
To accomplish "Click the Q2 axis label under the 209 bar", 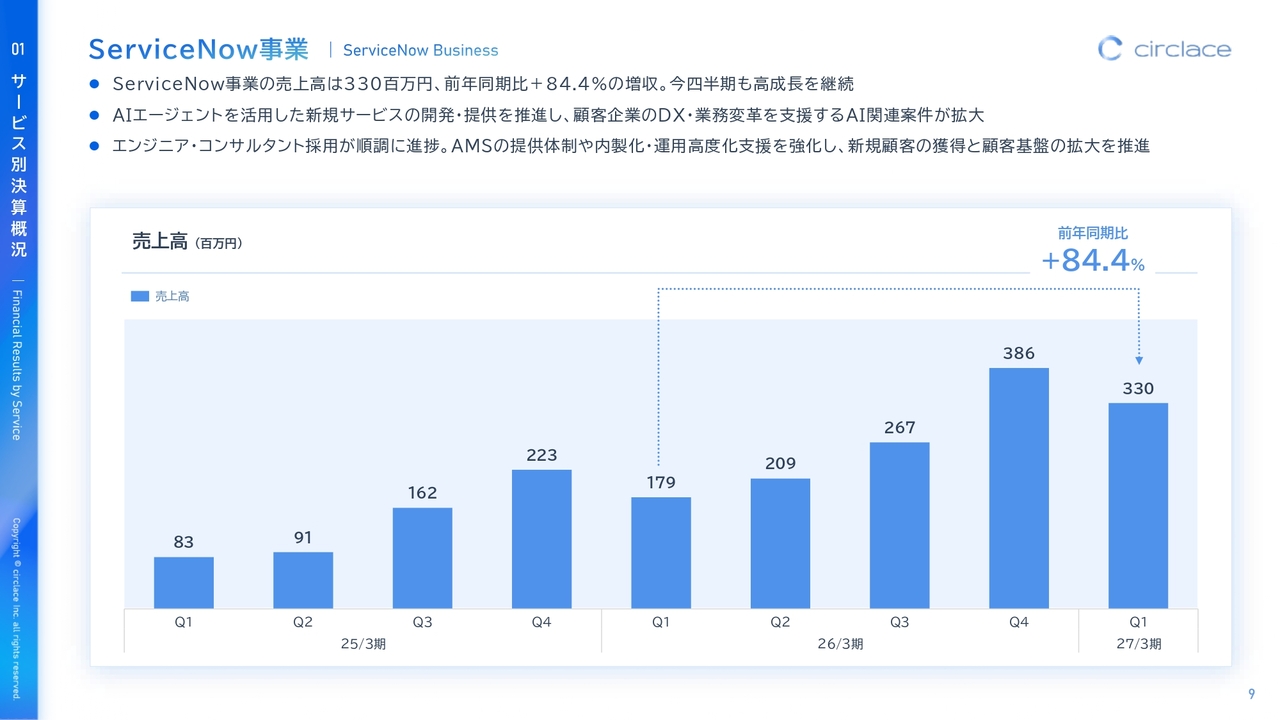I will (x=780, y=622).
